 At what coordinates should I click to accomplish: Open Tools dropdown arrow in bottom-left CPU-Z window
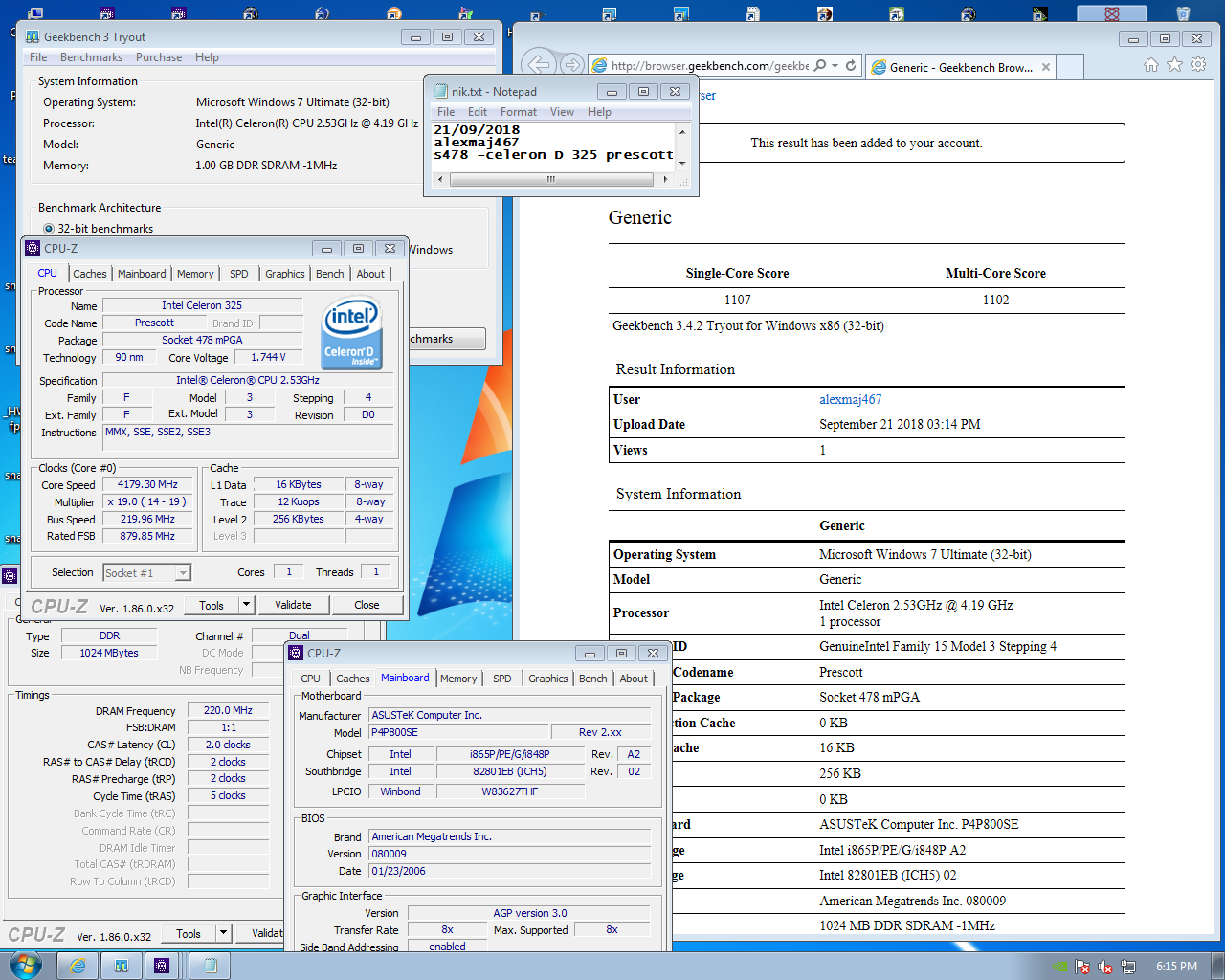point(223,933)
